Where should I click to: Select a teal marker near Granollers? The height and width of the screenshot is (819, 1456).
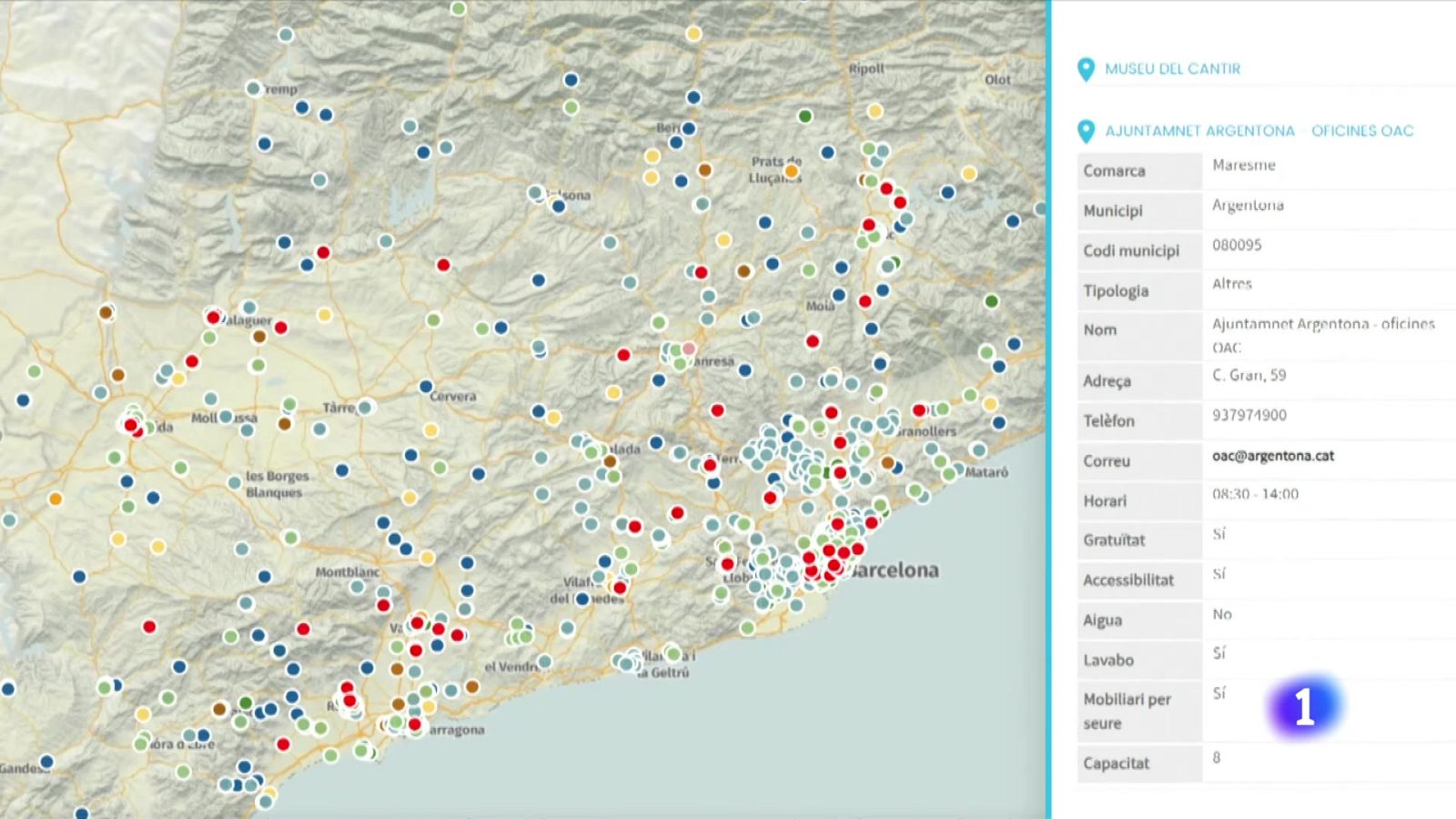click(x=931, y=449)
